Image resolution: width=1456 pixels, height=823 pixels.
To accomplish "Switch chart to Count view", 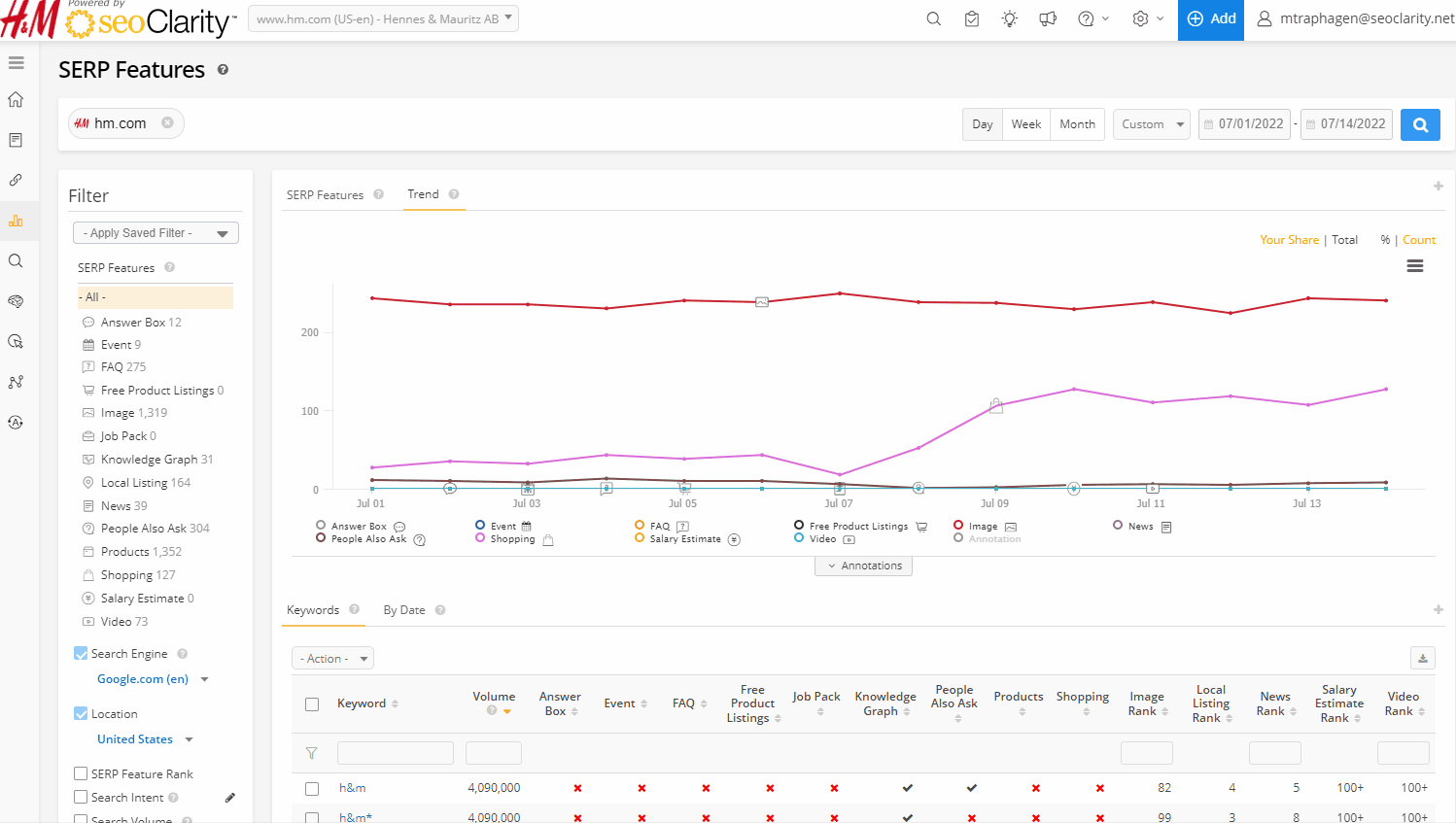I will click(x=1419, y=240).
